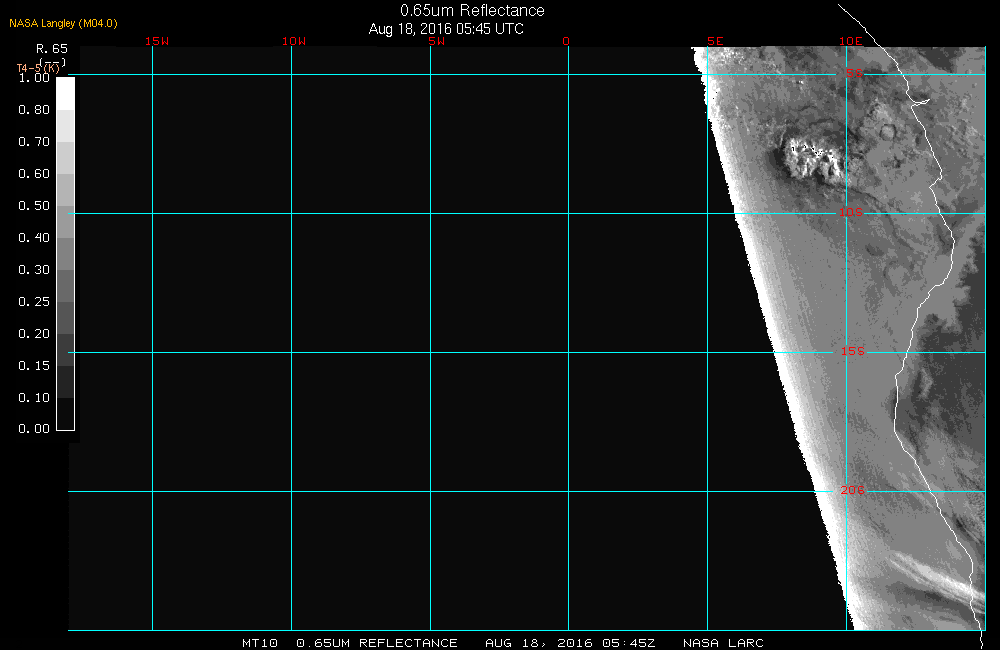
Task: Click the 0.00 colorbar value
Action: 34,429
